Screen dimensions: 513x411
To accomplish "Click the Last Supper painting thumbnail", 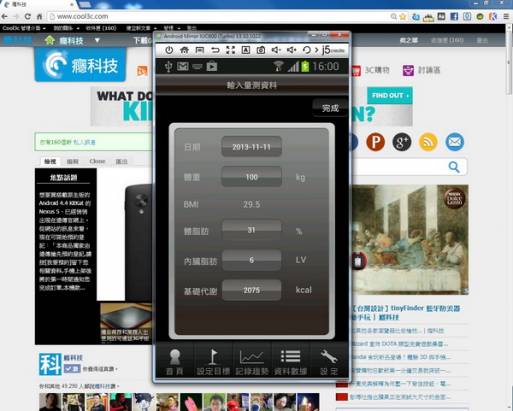I will pos(410,240).
